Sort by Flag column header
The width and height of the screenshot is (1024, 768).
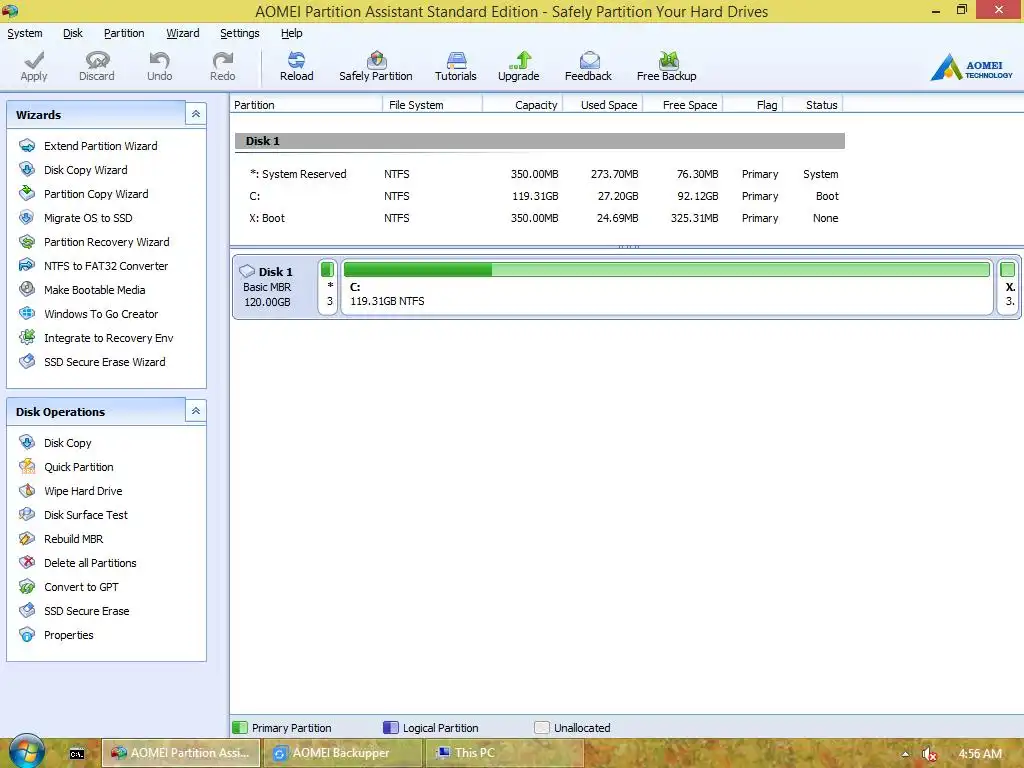tap(753, 105)
